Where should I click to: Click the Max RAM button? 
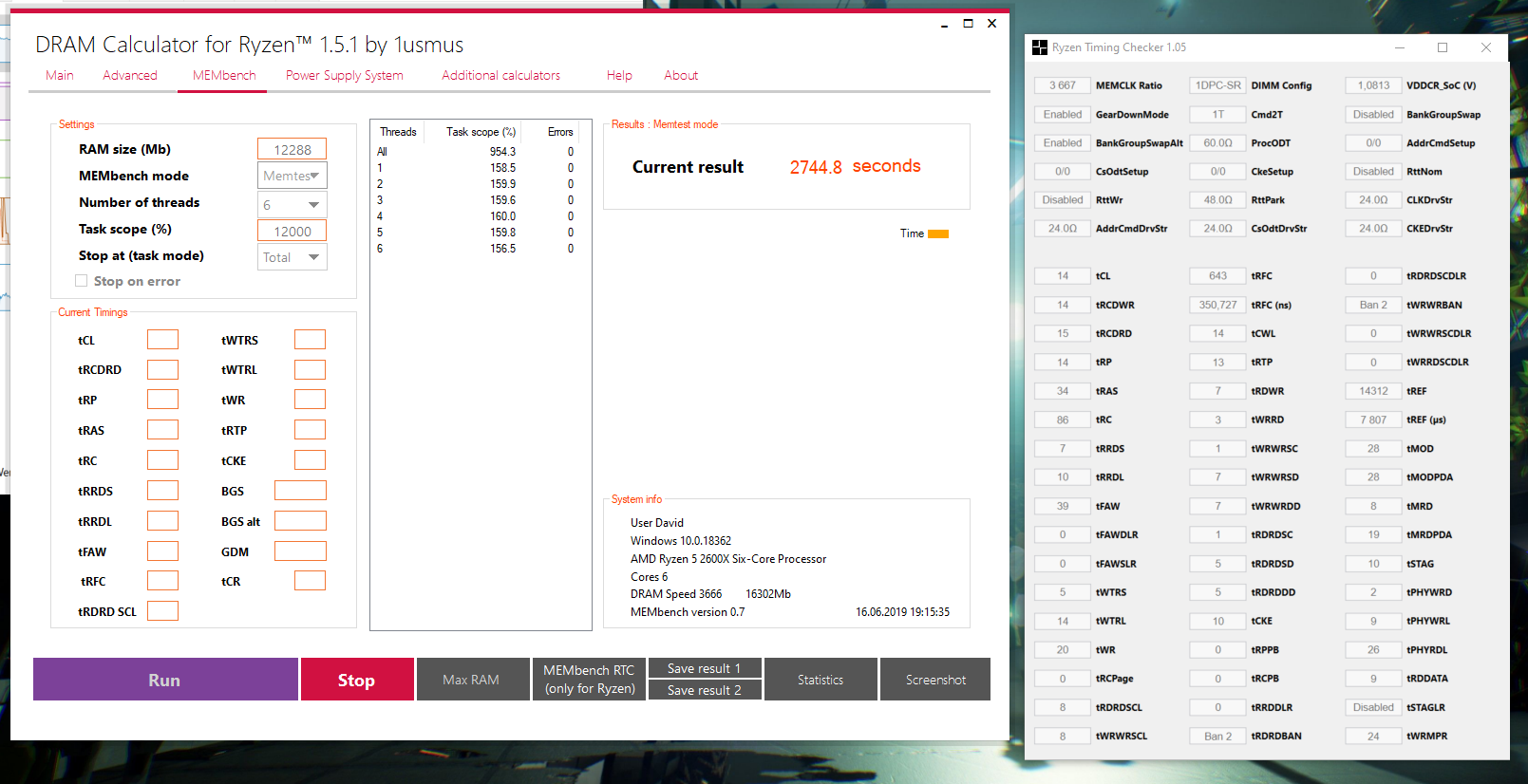472,680
